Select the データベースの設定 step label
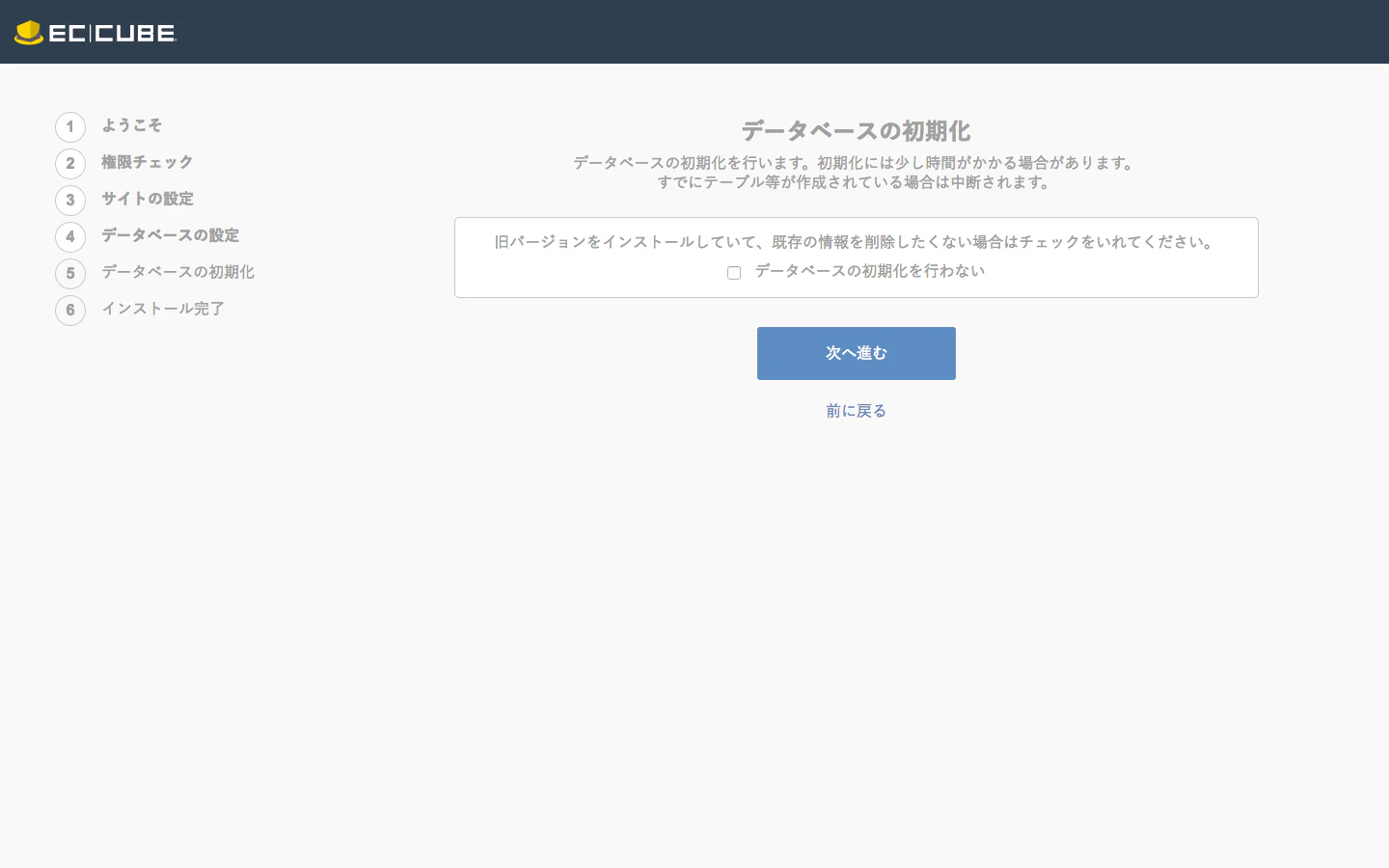 [x=171, y=235]
